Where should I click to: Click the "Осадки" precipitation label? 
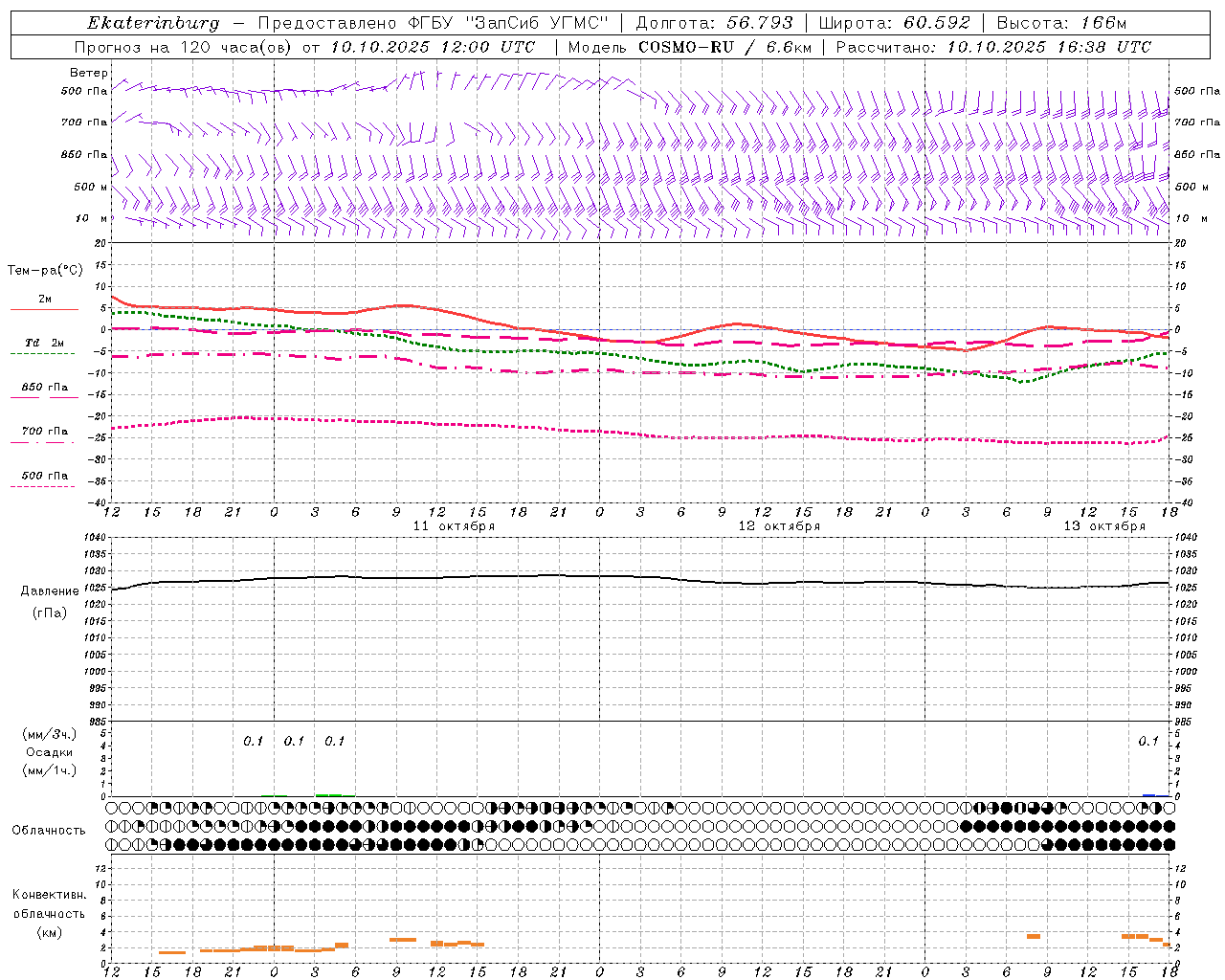click(x=50, y=752)
